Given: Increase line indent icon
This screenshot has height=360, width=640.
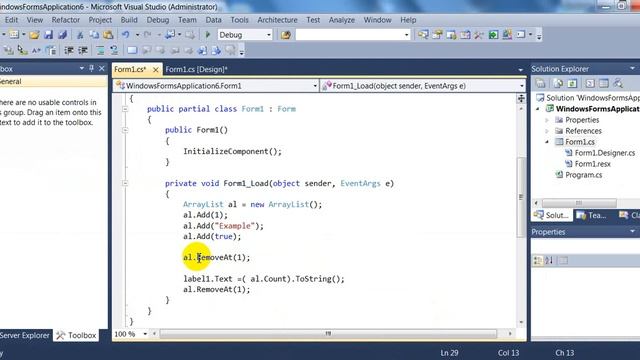Looking at the screenshot, I should tap(83, 51).
